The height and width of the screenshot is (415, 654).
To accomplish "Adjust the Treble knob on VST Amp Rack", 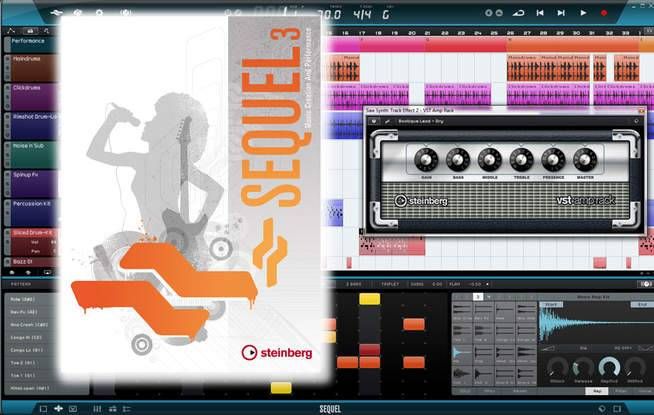I will [519, 159].
